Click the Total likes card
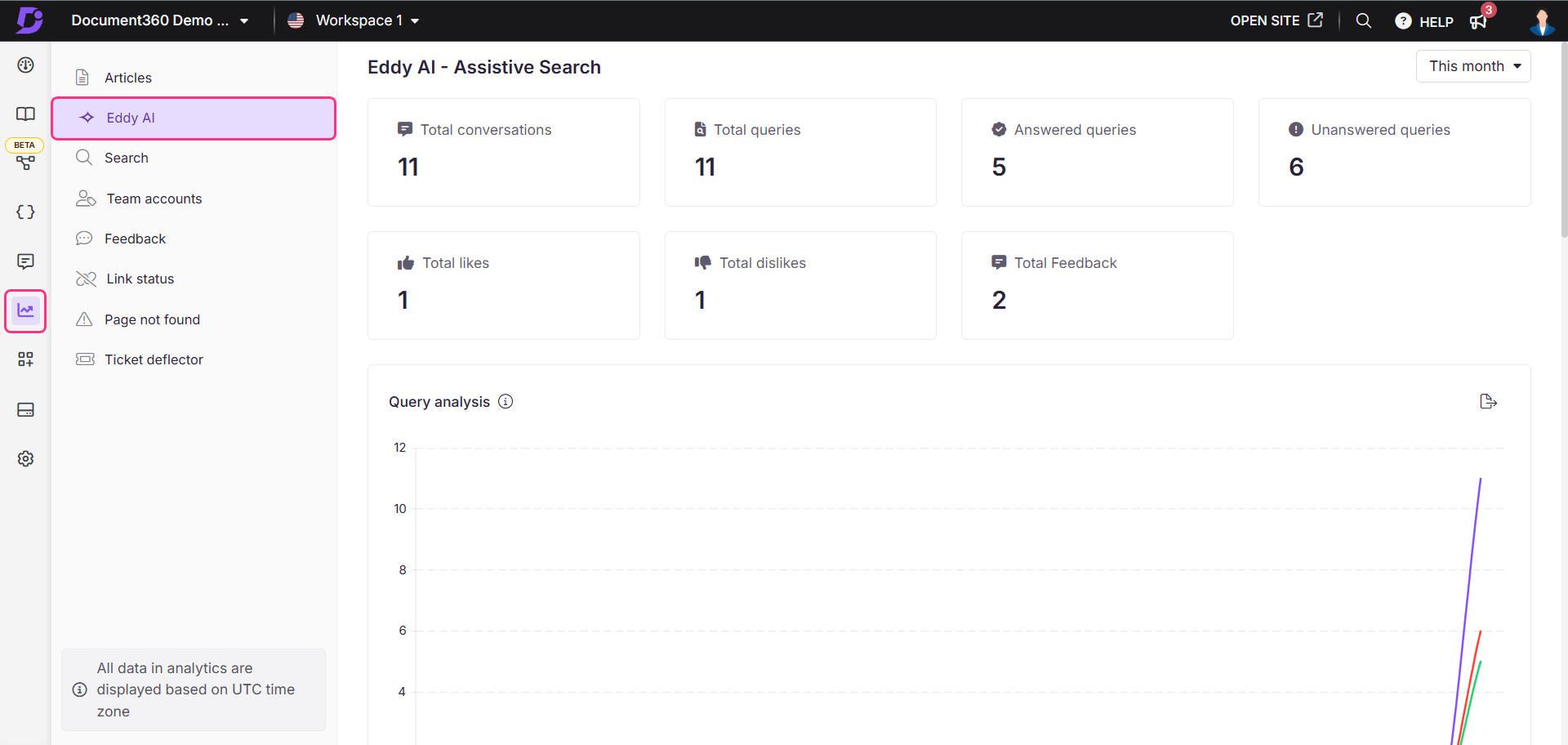This screenshot has width=1568, height=745. [x=504, y=285]
